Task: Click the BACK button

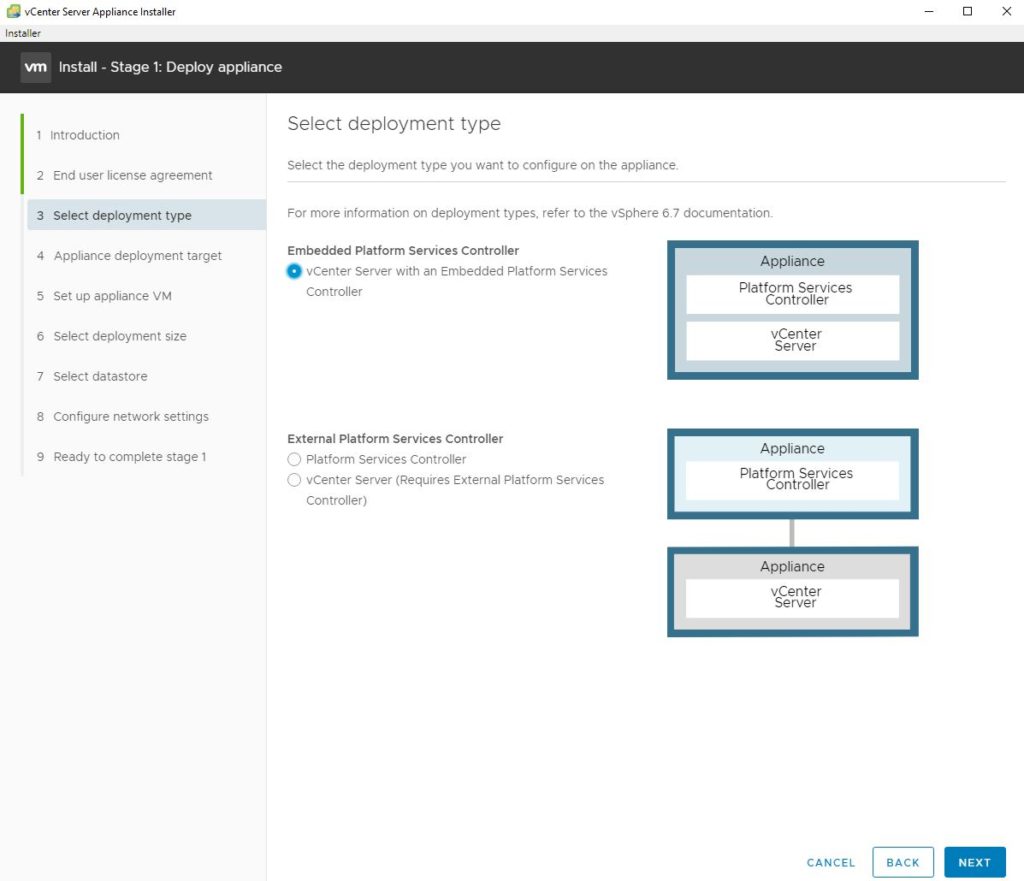Action: [x=903, y=862]
